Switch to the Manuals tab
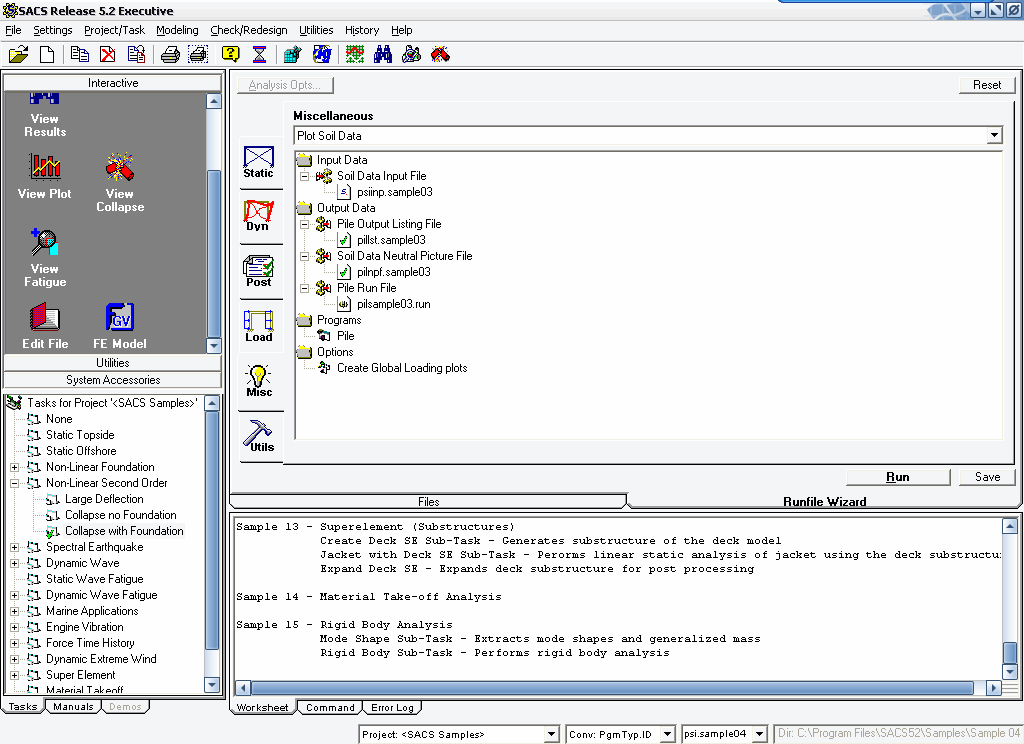The height and width of the screenshot is (744, 1024). (x=73, y=707)
